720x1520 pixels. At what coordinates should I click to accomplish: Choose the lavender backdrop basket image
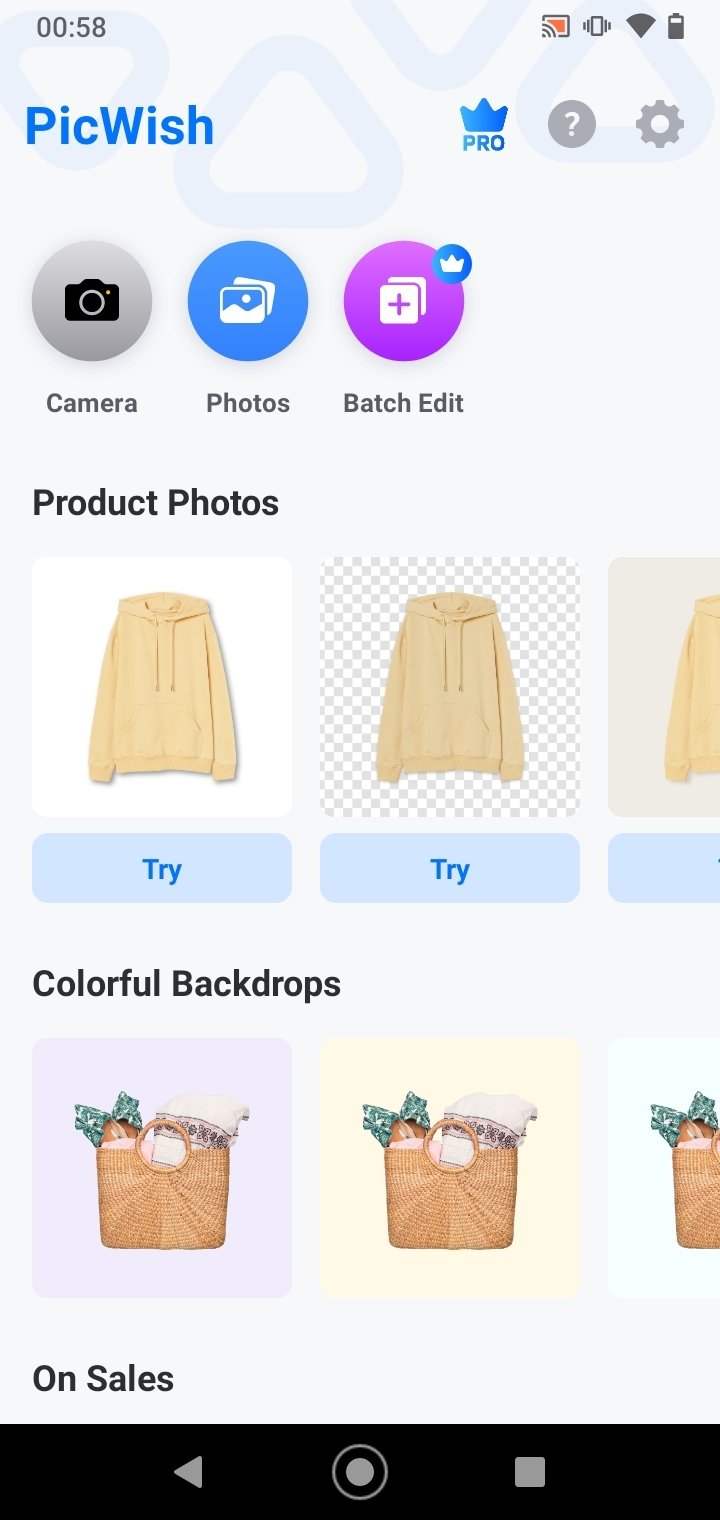(x=162, y=1168)
